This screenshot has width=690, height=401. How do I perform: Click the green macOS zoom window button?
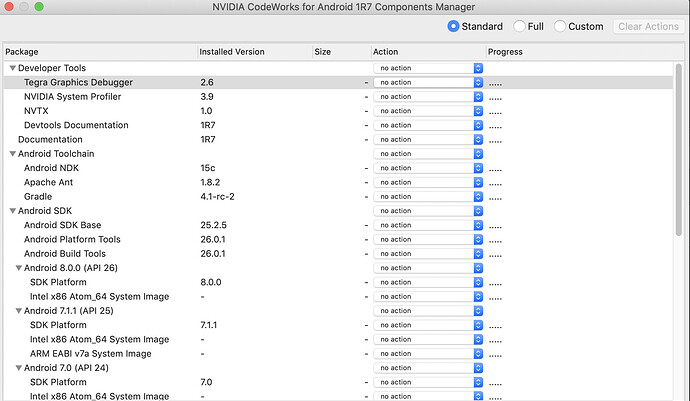(x=39, y=7)
